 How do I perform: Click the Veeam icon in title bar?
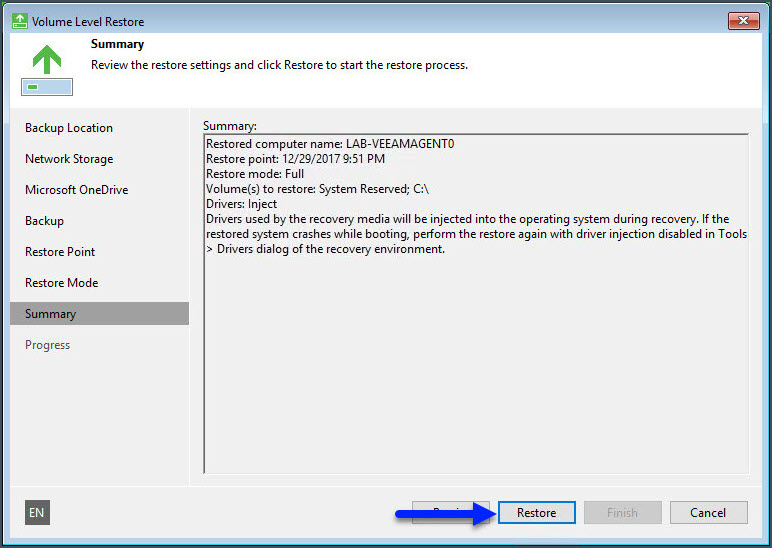18,21
